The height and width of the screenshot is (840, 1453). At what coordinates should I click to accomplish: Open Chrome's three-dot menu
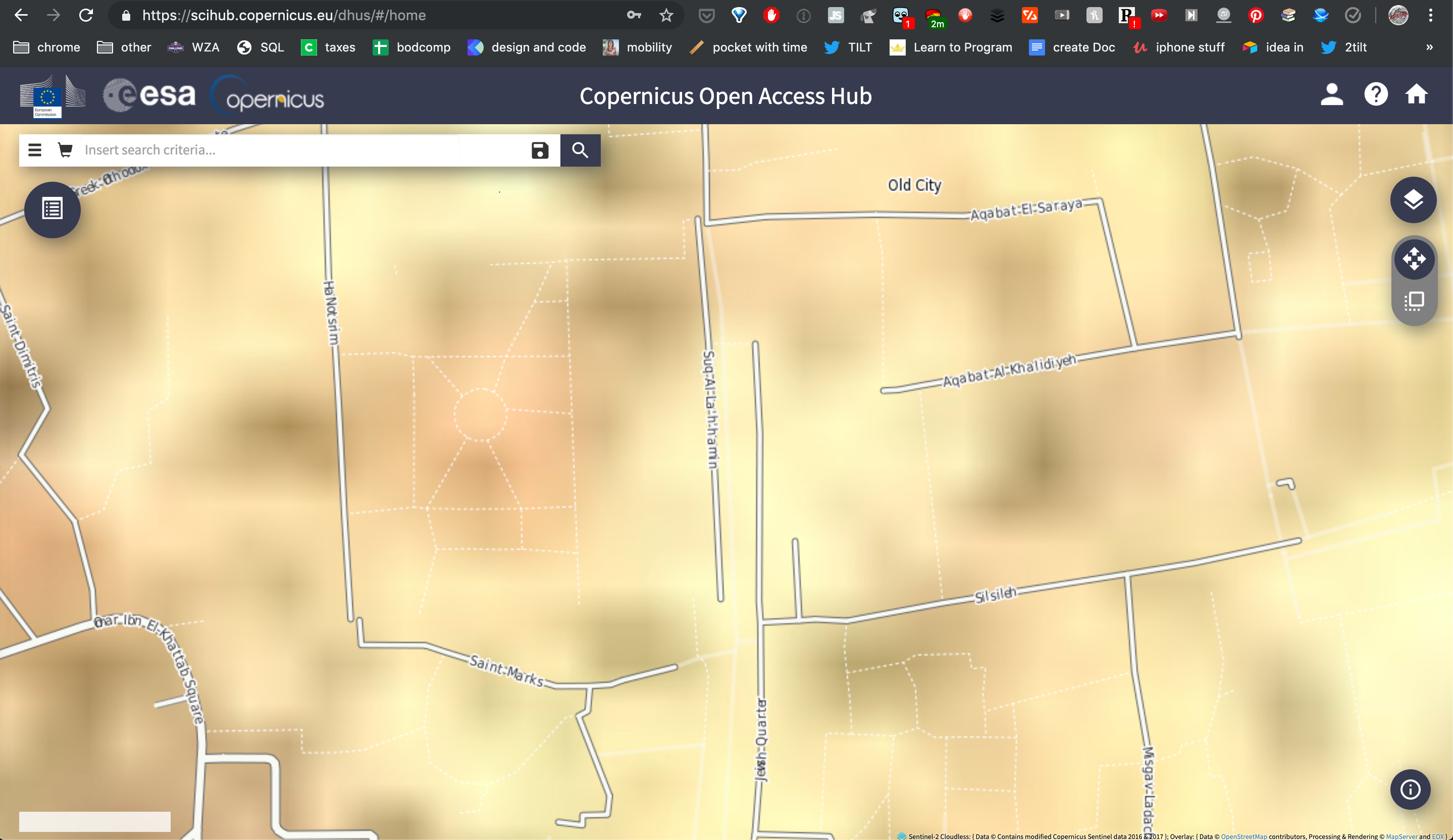click(x=1430, y=16)
